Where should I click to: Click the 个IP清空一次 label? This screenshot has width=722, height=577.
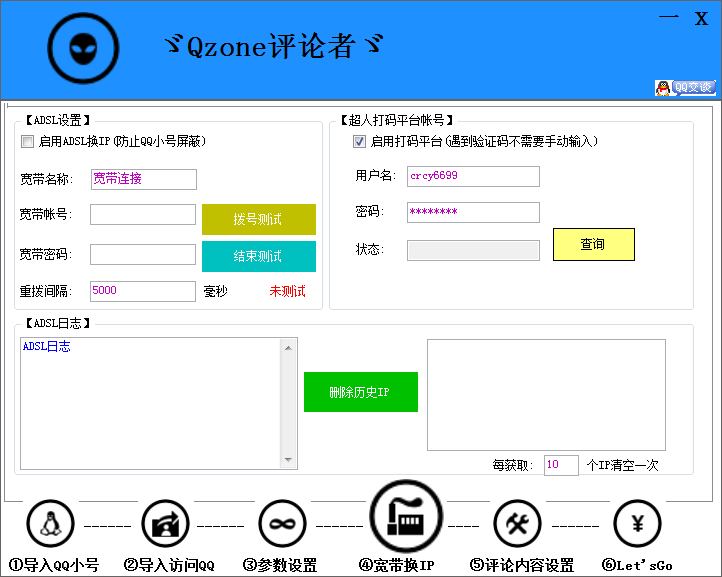click(x=622, y=465)
